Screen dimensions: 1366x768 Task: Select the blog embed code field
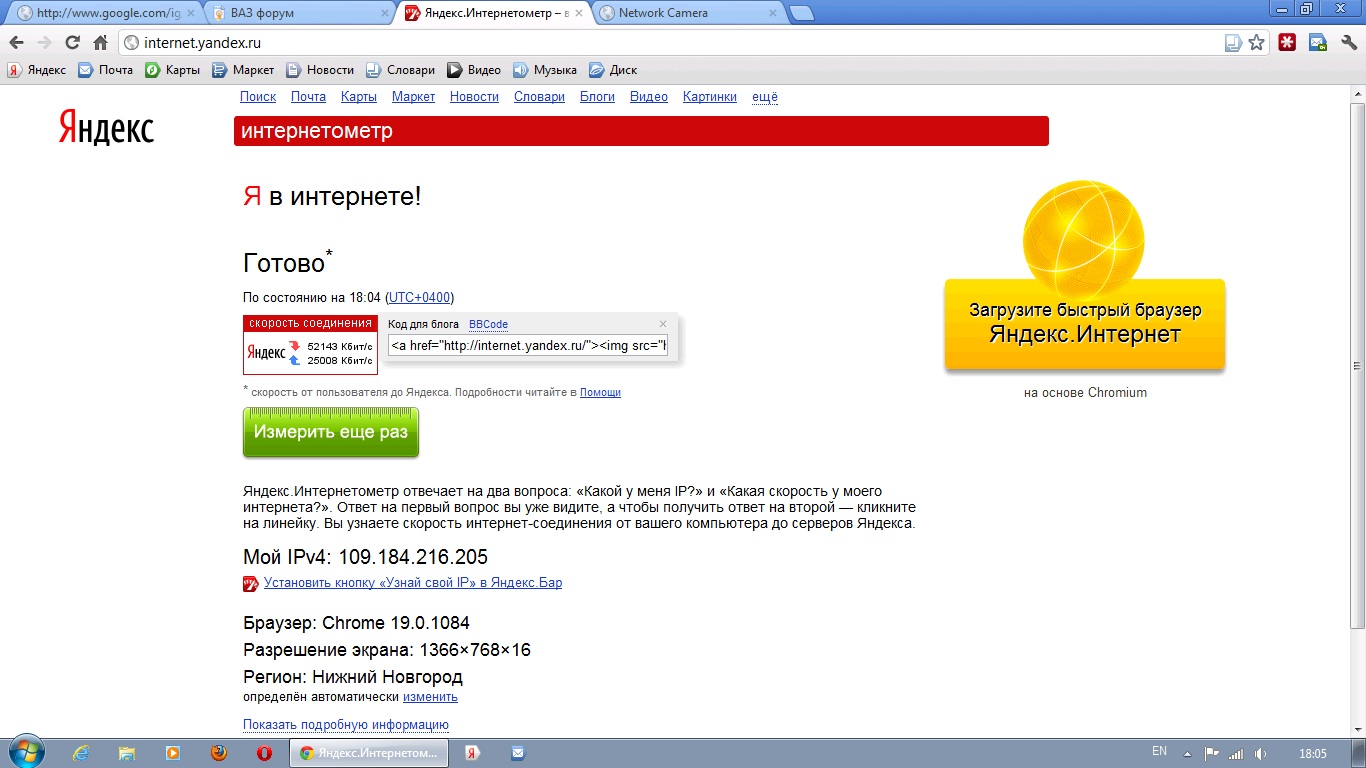(x=528, y=346)
